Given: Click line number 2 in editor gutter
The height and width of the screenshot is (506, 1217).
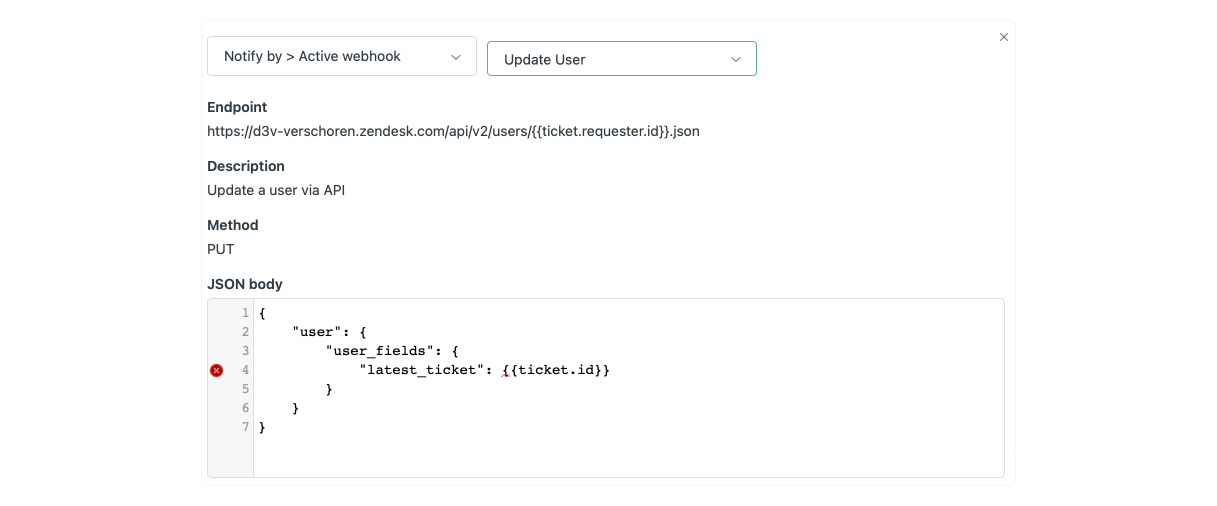Looking at the screenshot, I should [x=245, y=332].
